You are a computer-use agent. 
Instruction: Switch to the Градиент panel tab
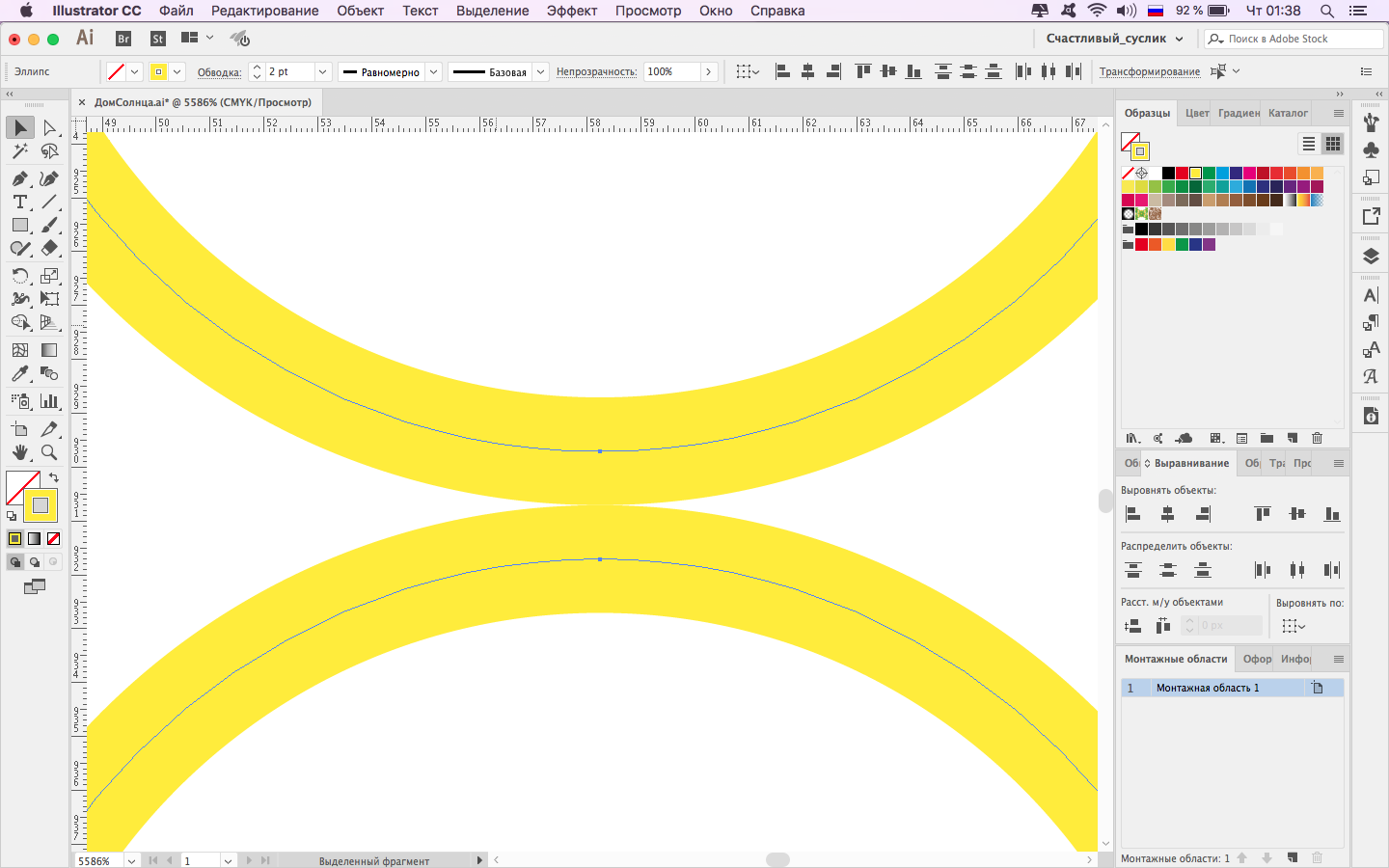point(1239,113)
